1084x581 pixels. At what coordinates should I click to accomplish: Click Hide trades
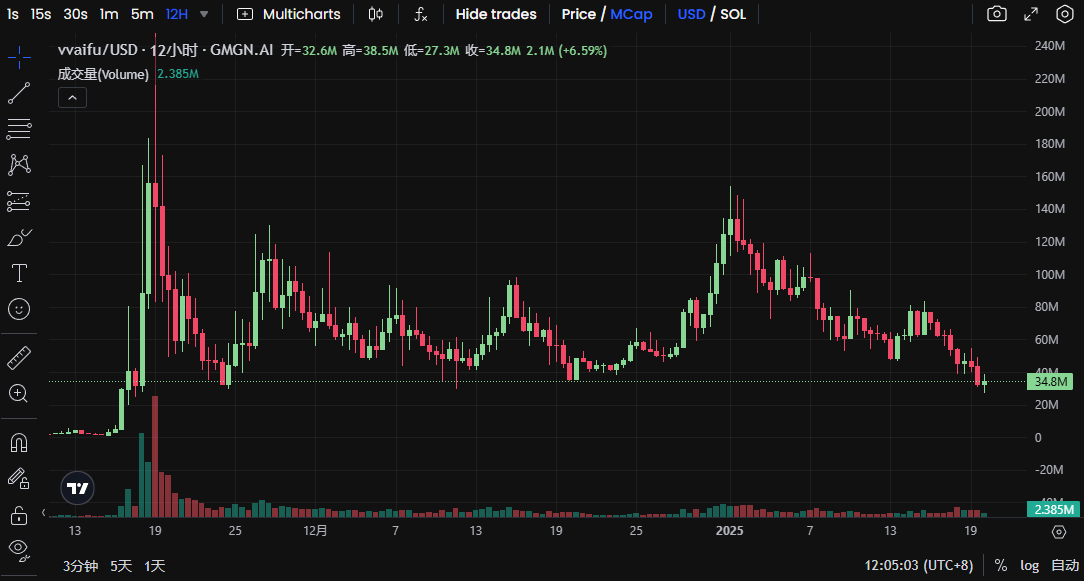[x=496, y=14]
